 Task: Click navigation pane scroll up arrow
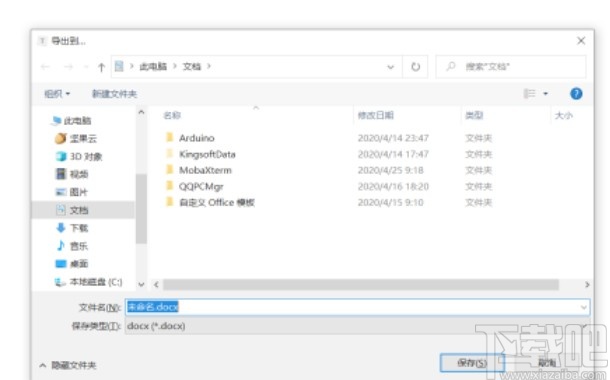tap(141, 112)
